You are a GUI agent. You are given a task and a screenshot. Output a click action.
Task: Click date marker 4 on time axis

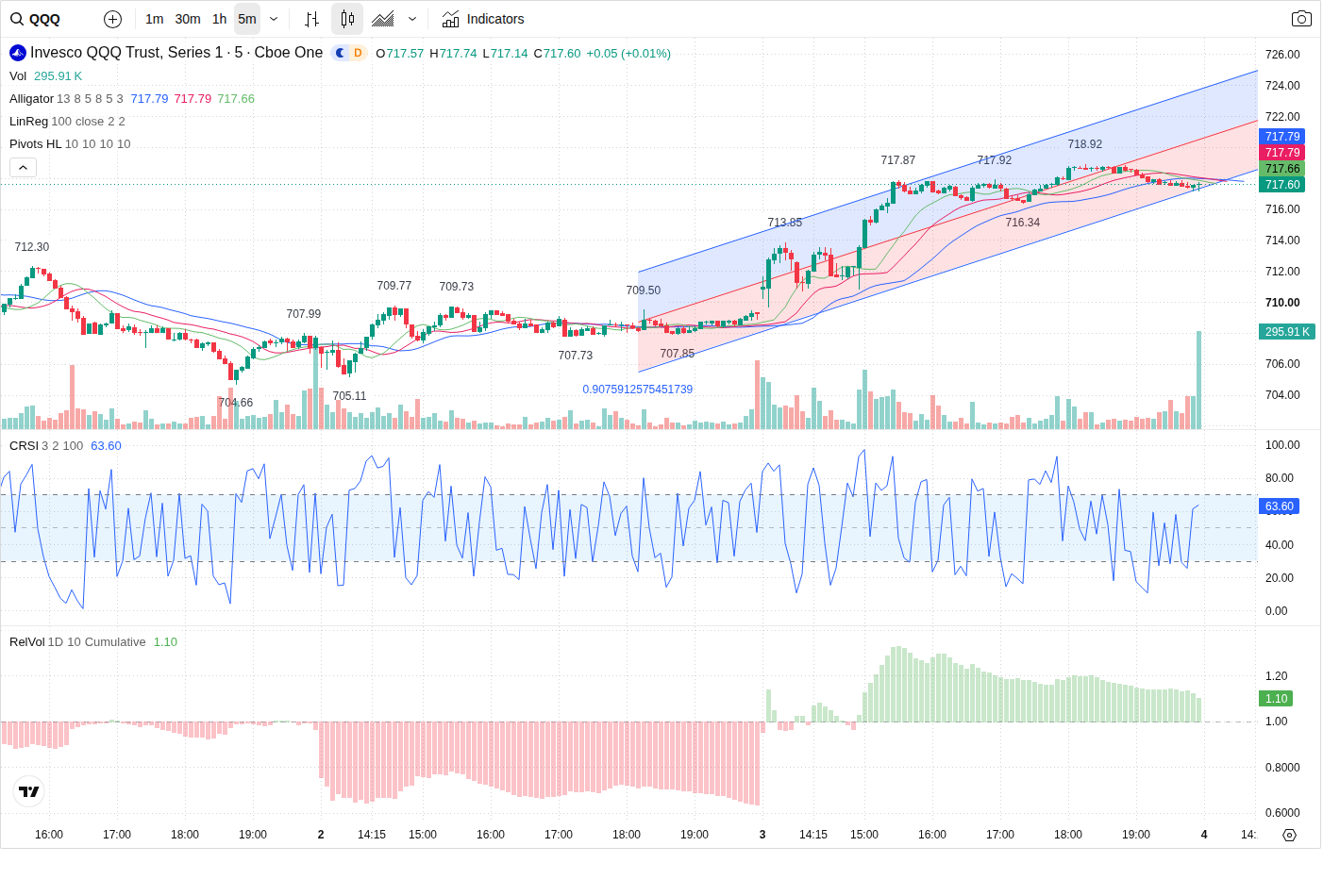1204,835
